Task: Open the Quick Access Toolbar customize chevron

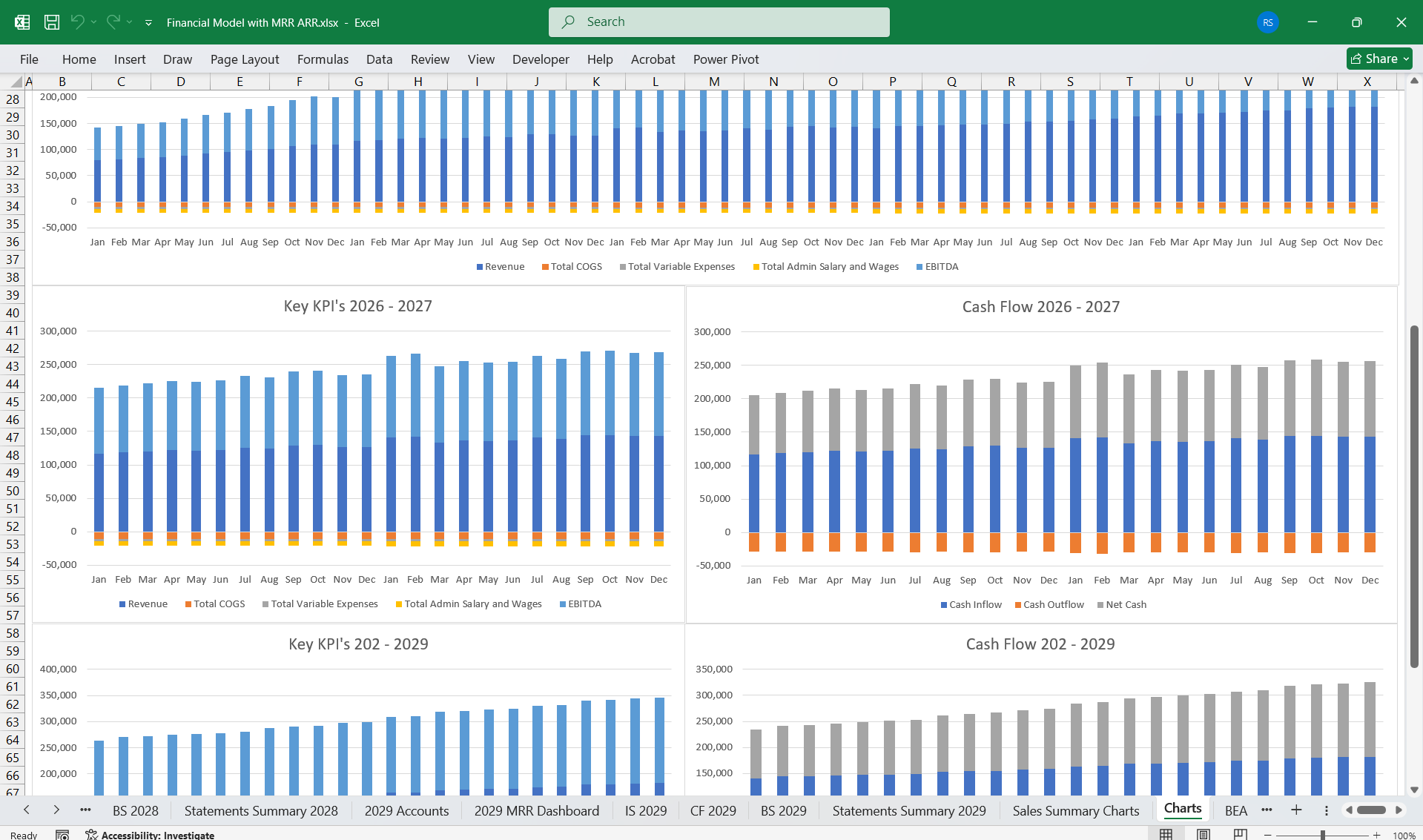Action: 148,22
